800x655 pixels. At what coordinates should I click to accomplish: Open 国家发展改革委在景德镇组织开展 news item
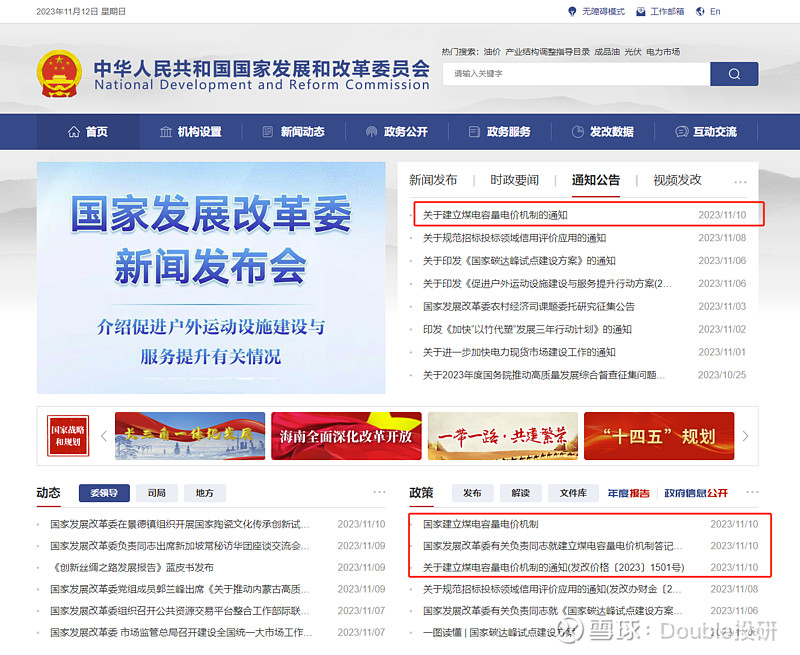180,524
